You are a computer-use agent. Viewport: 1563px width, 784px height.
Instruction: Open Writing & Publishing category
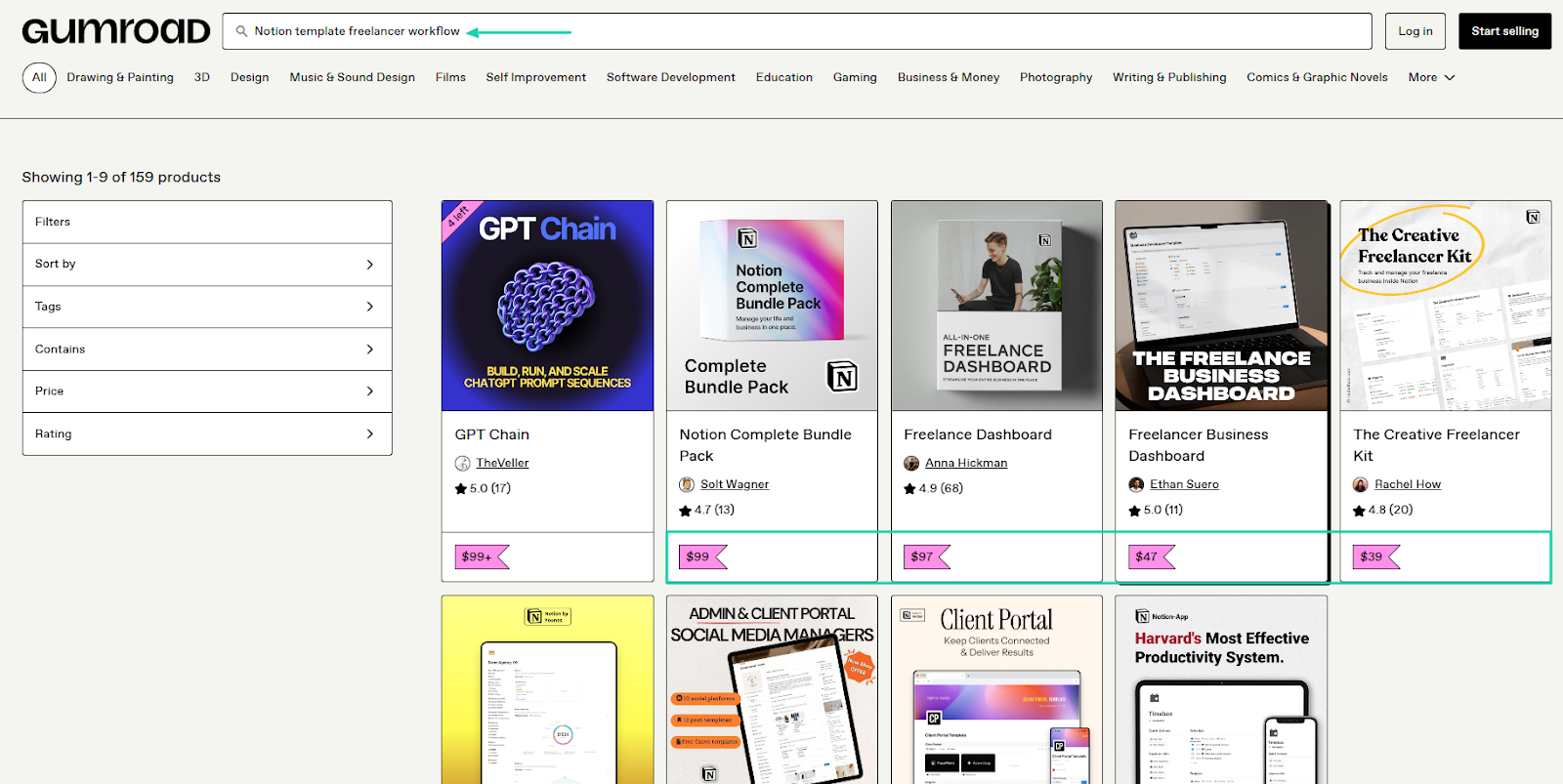1169,77
